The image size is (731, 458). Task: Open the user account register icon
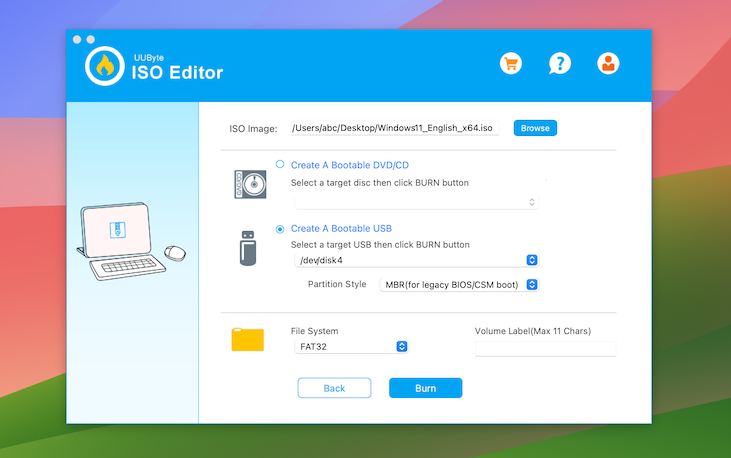608,63
